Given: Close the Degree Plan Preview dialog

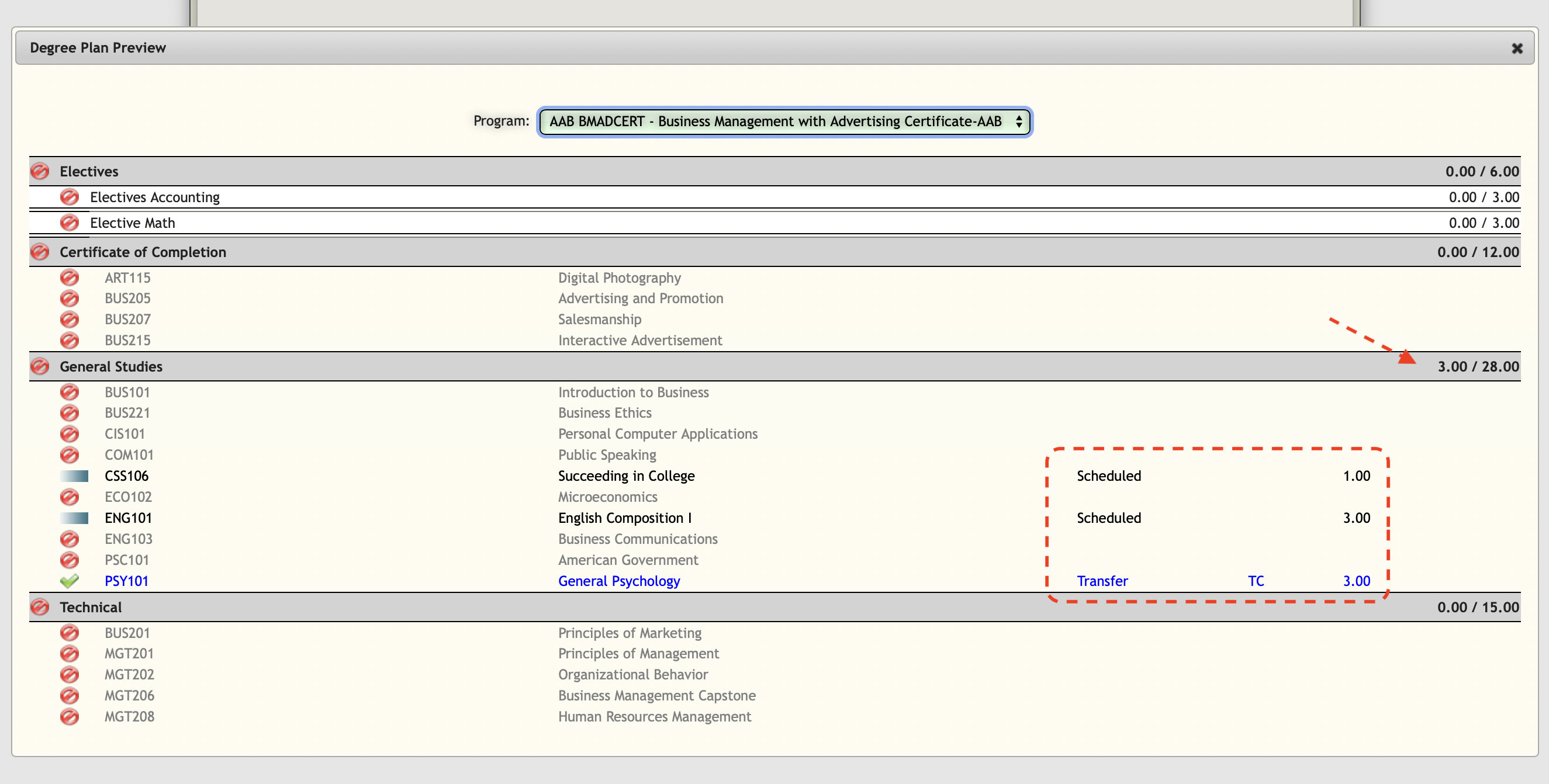Looking at the screenshot, I should (x=1516, y=48).
